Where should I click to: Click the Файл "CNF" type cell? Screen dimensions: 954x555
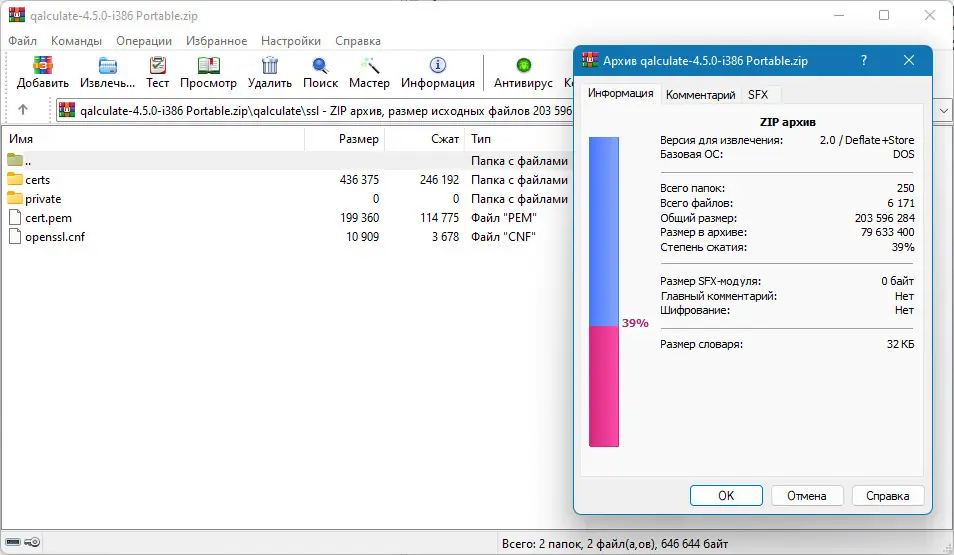click(x=503, y=237)
